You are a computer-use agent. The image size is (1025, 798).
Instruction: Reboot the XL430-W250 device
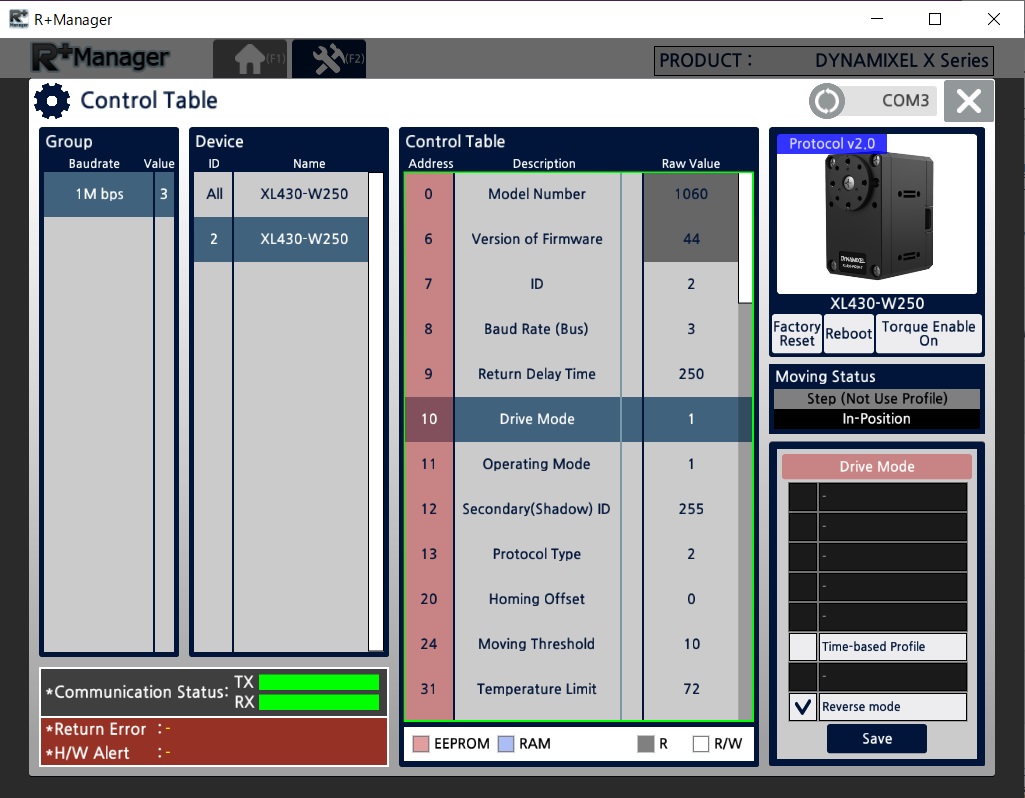[849, 333]
